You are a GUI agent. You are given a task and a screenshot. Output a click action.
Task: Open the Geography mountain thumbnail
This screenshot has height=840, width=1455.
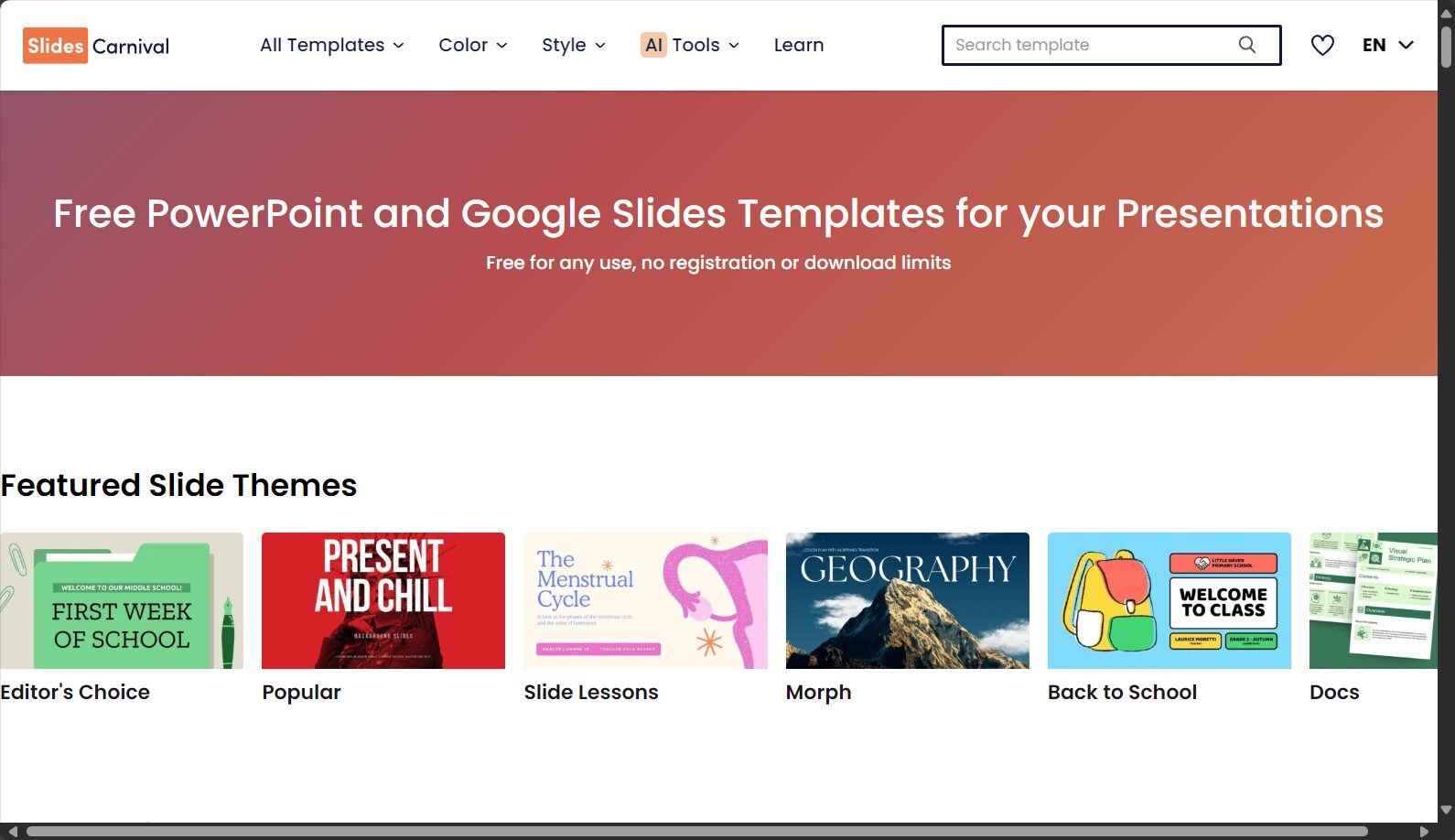[x=908, y=600]
